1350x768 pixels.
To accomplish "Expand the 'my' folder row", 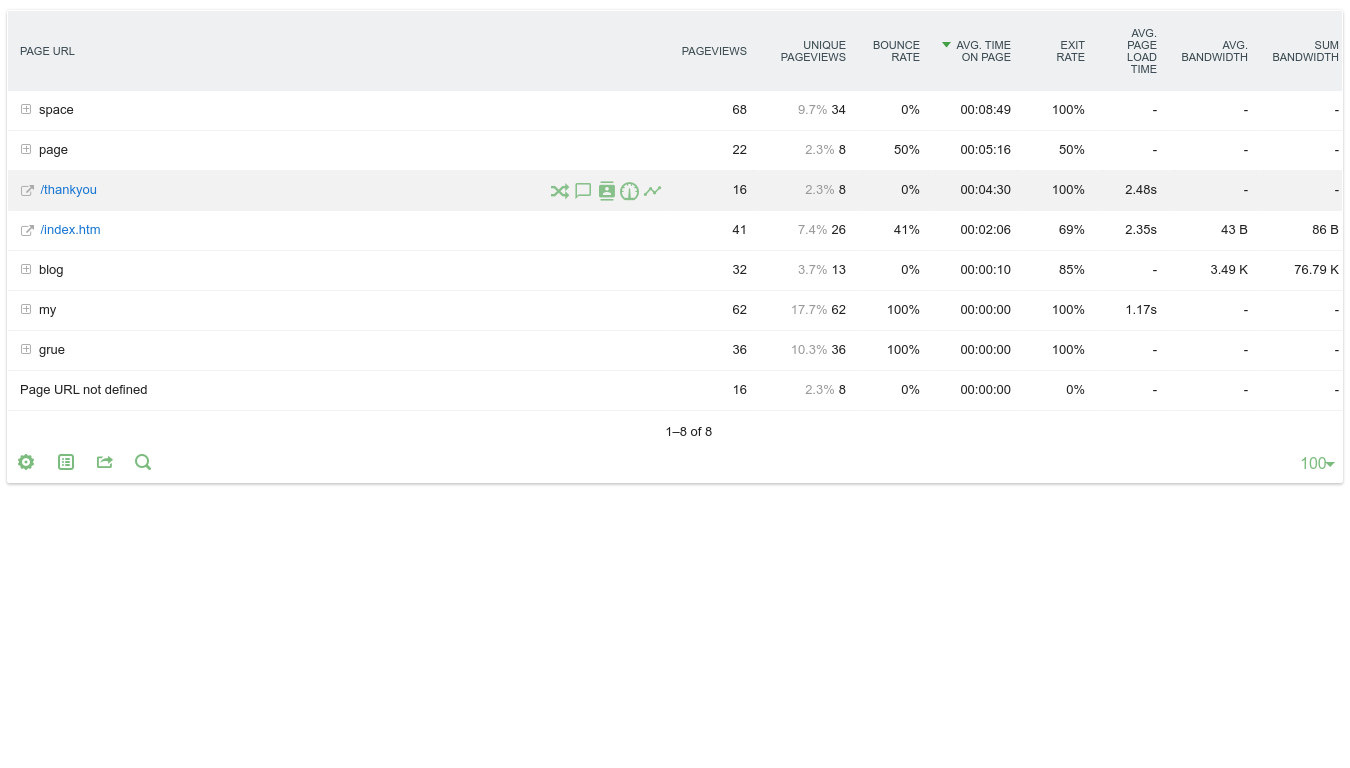I will [x=26, y=309].
